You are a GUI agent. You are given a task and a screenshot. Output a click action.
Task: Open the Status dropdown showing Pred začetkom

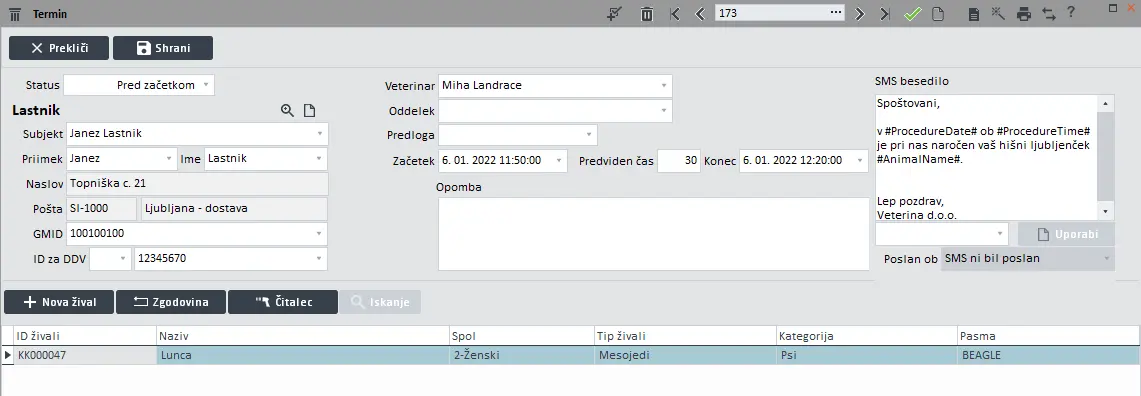click(206, 85)
